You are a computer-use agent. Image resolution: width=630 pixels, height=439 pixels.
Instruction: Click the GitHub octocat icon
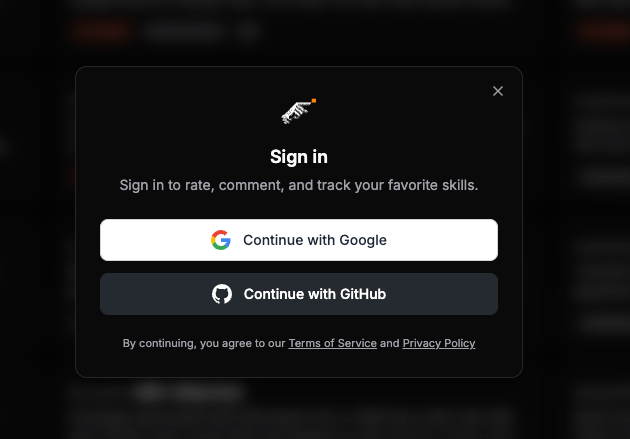click(222, 294)
